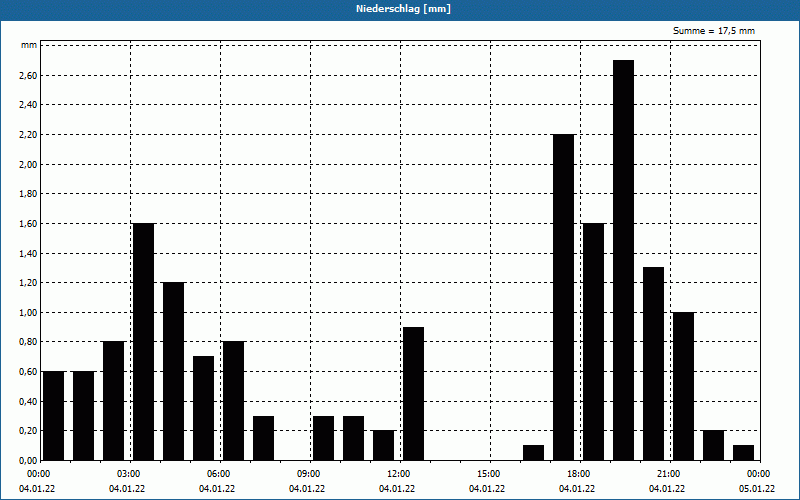Click the 0,20 mm bar at 11:00
This screenshot has width=800, height=500.
coord(384,445)
